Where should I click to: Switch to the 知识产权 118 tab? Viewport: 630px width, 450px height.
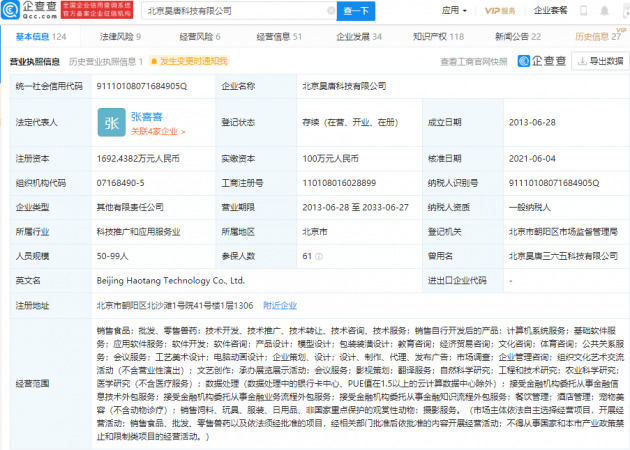click(438, 37)
